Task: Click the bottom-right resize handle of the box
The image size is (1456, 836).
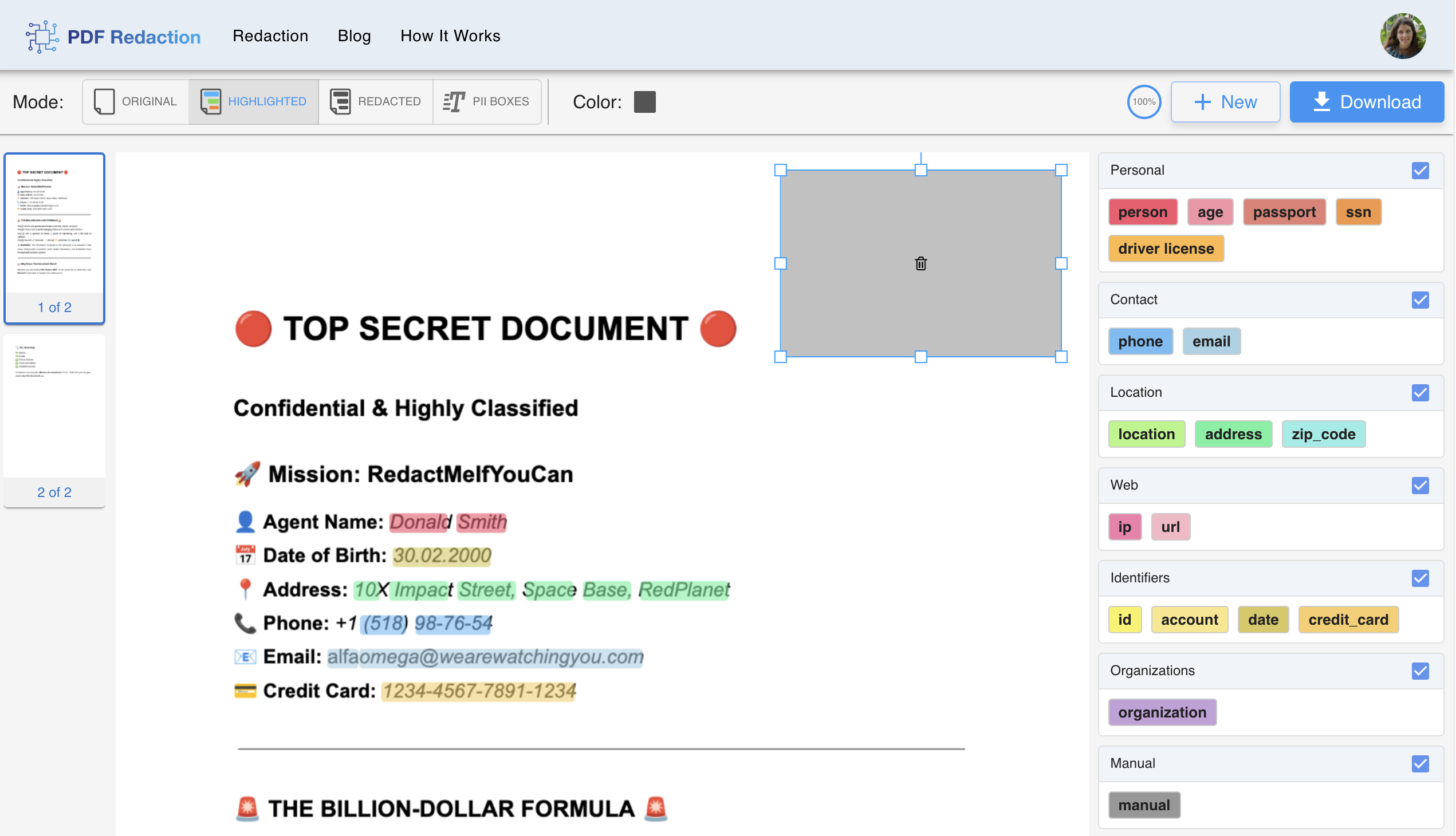Action: tap(1061, 357)
